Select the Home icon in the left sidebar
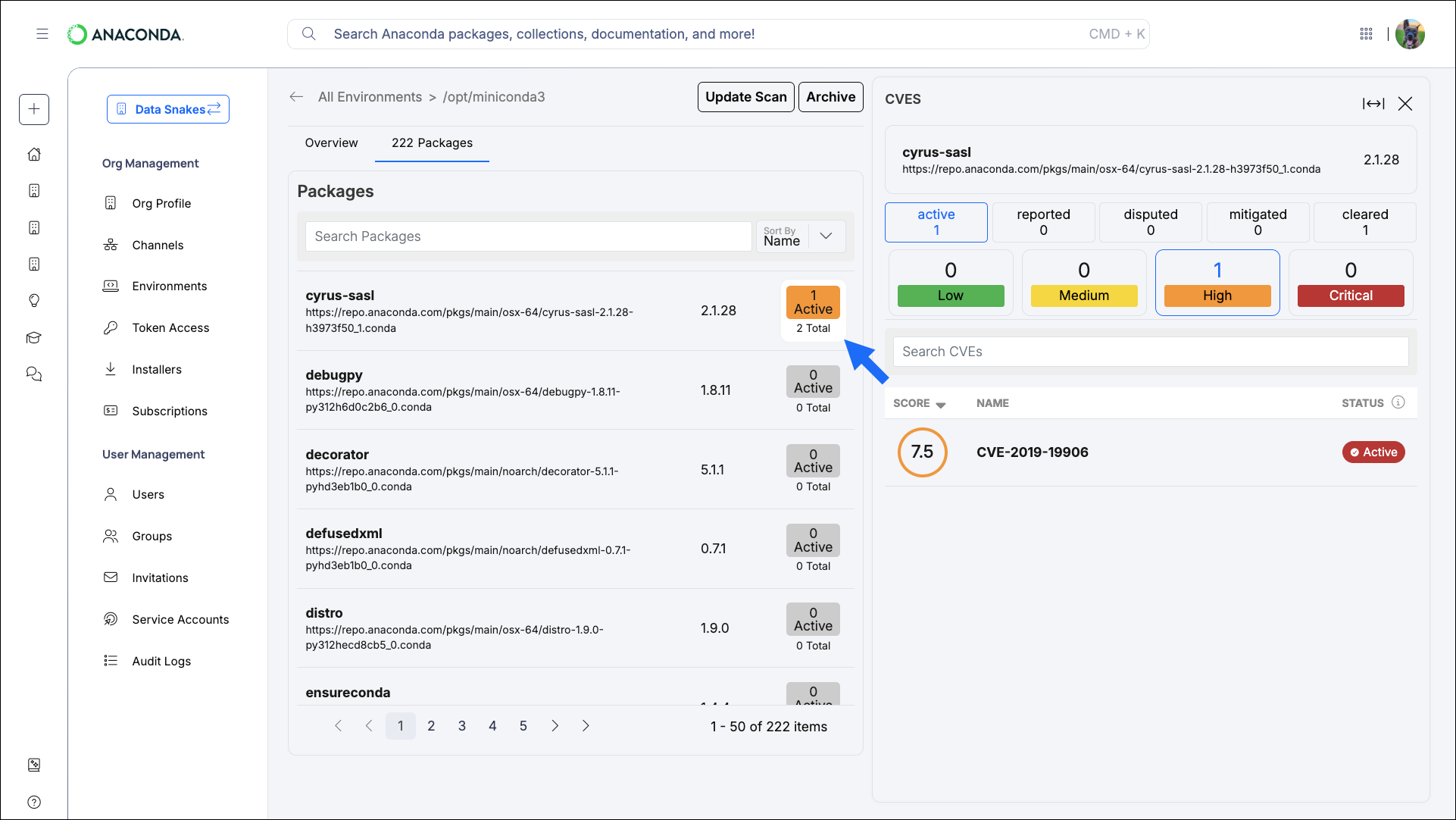This screenshot has width=1456, height=820. pos(34,154)
